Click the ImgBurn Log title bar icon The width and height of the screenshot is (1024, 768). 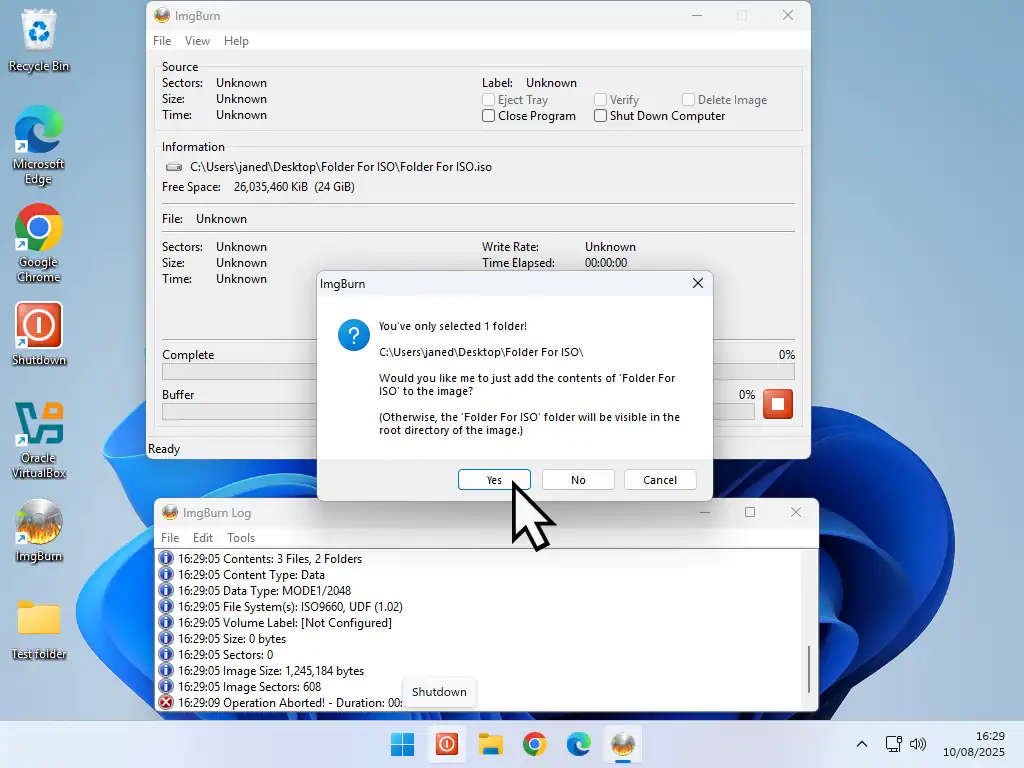coord(170,513)
